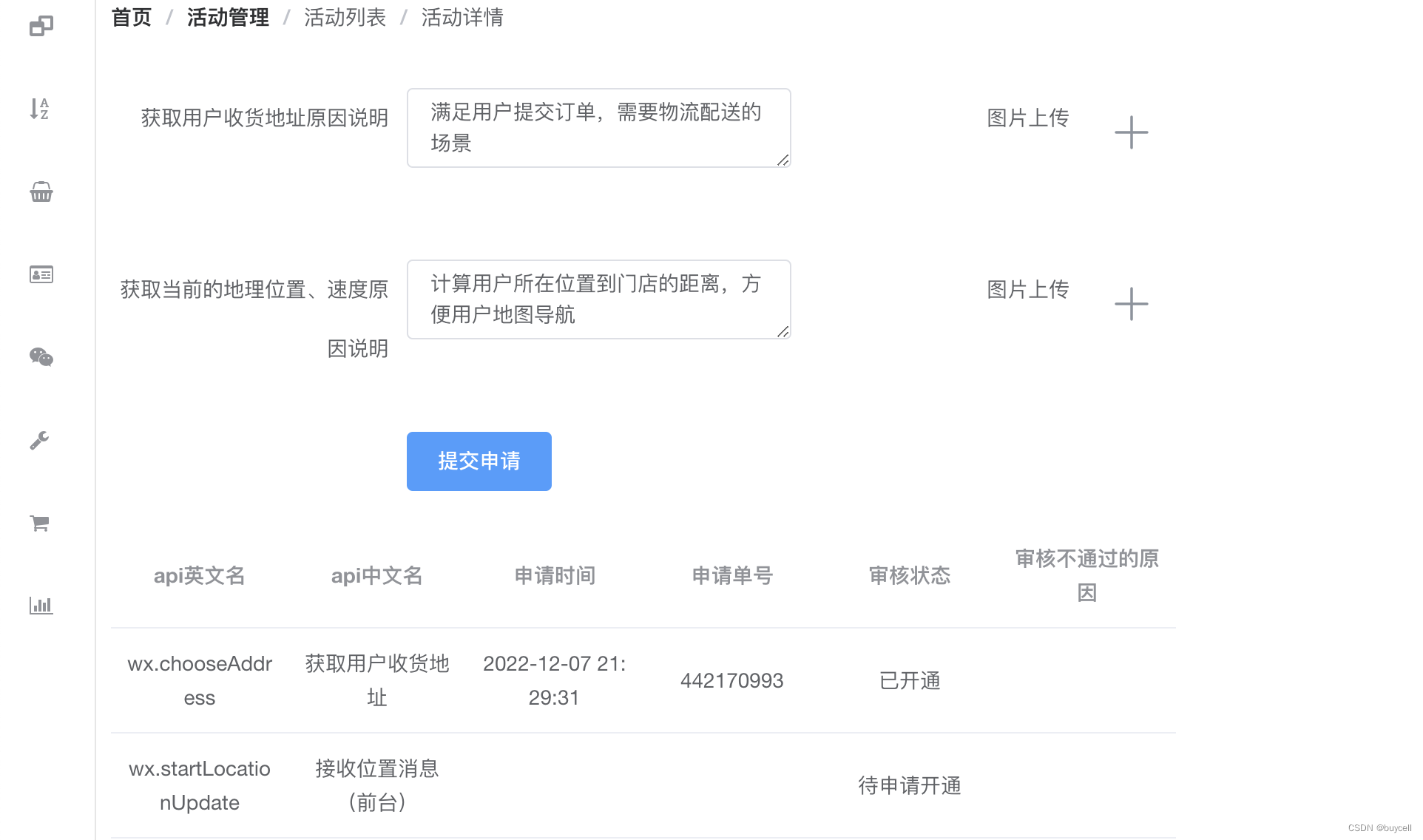This screenshot has height=840, width=1423.
Task: Click the 申请单号 column header
Action: [732, 575]
